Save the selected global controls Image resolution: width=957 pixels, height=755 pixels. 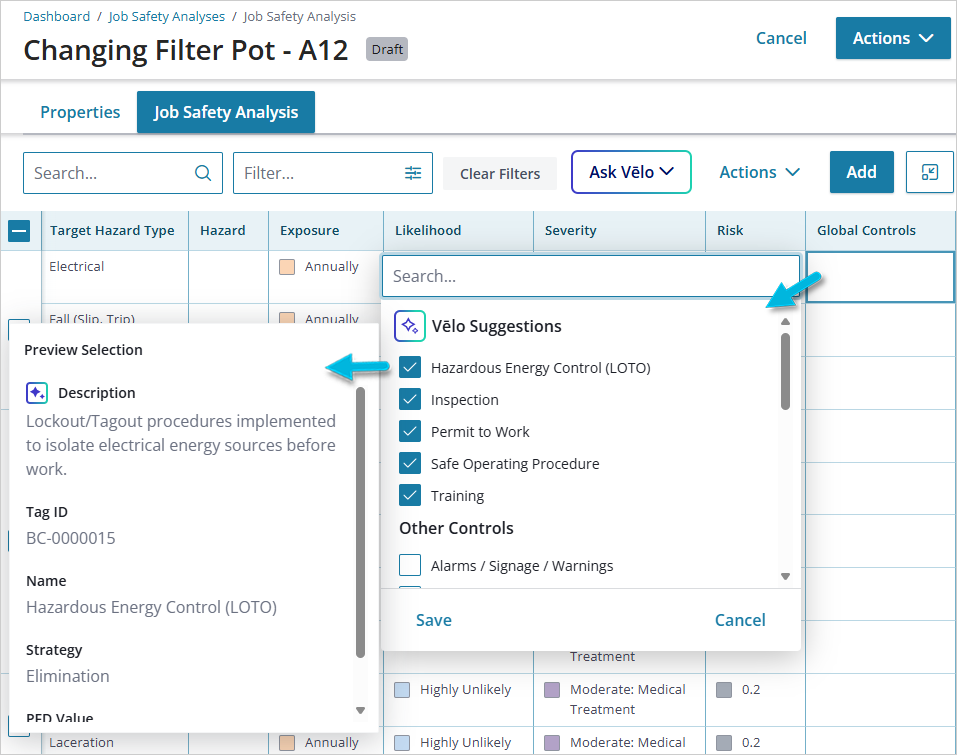434,620
